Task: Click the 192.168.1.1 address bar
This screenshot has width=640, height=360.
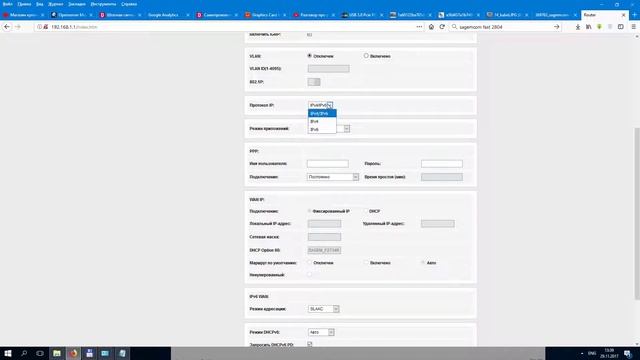Action: (229, 27)
